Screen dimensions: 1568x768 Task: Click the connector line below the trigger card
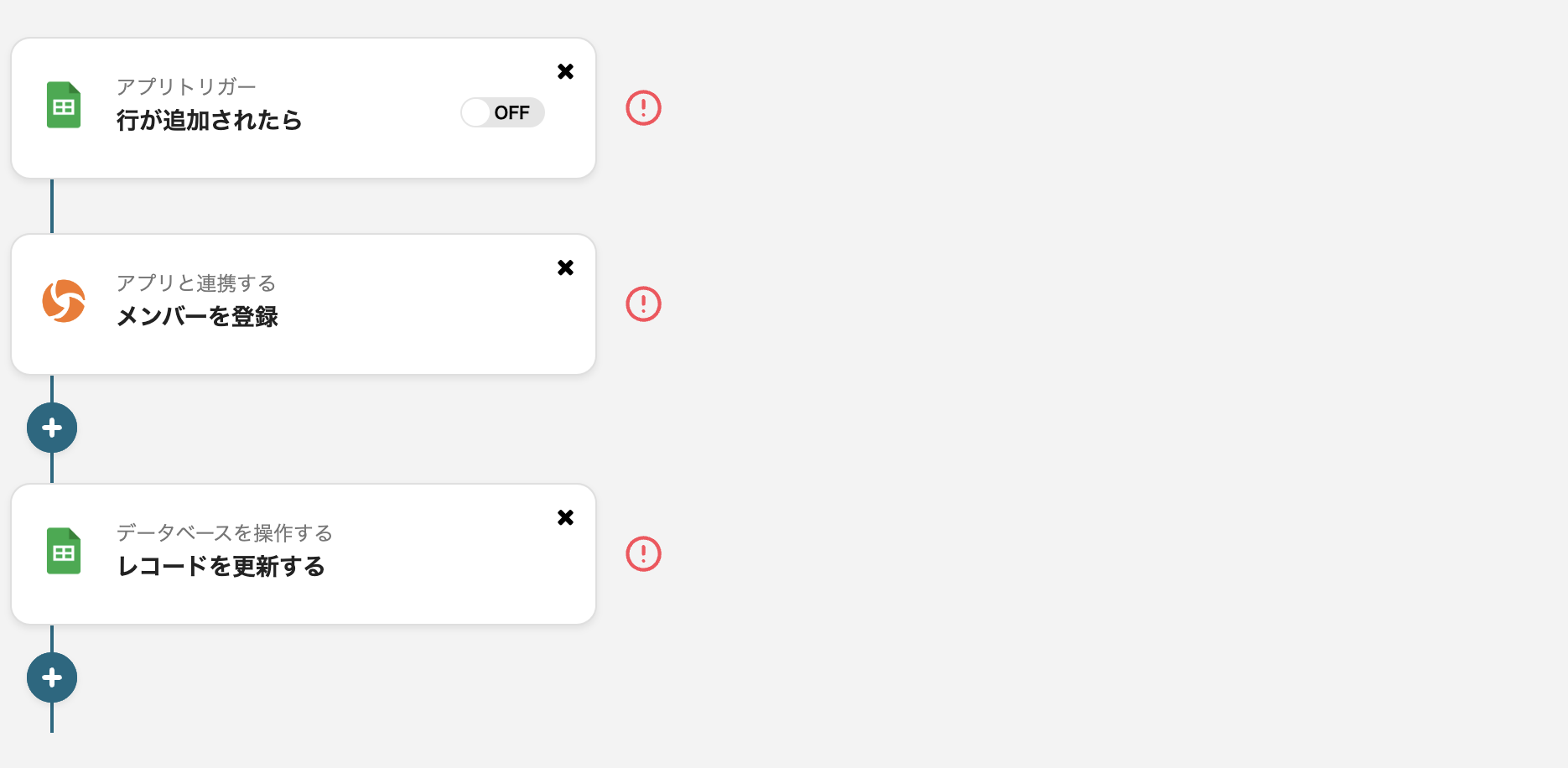point(52,206)
